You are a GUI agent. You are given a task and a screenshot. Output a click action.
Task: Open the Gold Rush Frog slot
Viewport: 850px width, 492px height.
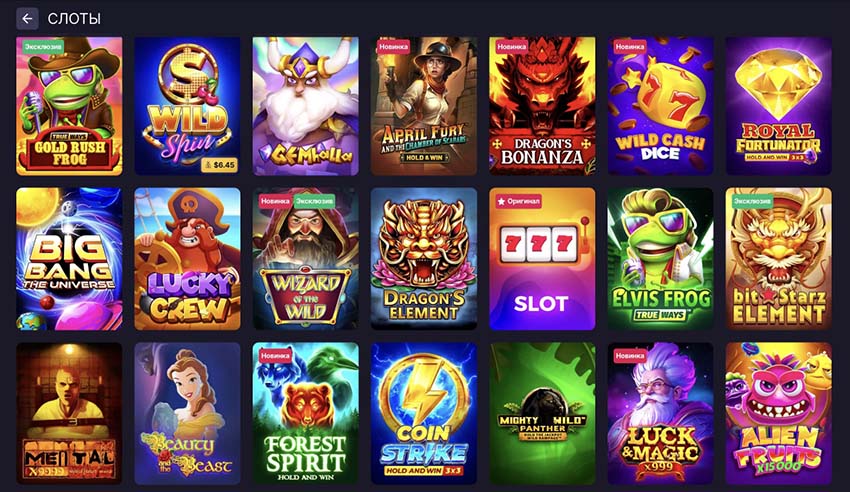coord(69,106)
